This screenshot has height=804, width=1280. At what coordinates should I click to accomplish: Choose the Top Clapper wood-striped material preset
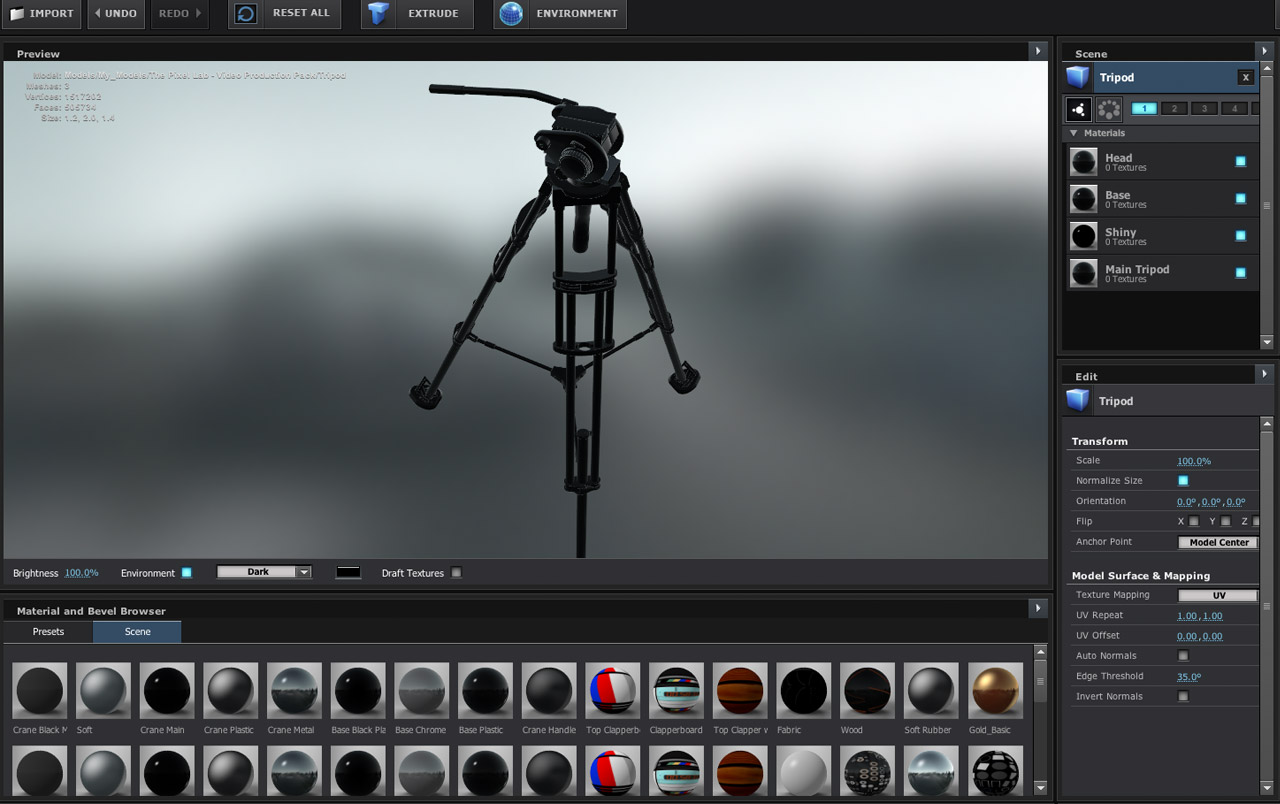tap(741, 690)
